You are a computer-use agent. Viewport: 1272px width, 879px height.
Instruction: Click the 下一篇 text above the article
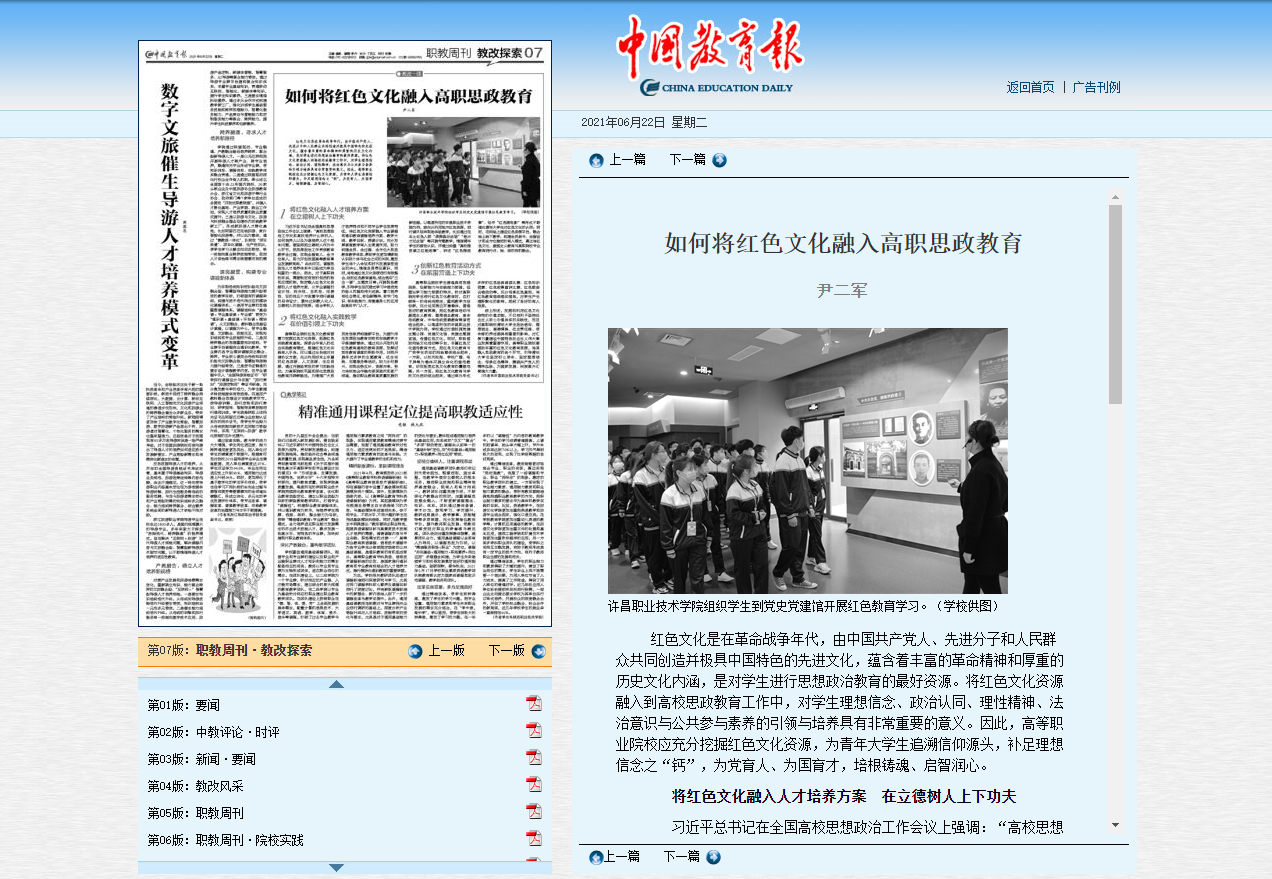[687, 160]
